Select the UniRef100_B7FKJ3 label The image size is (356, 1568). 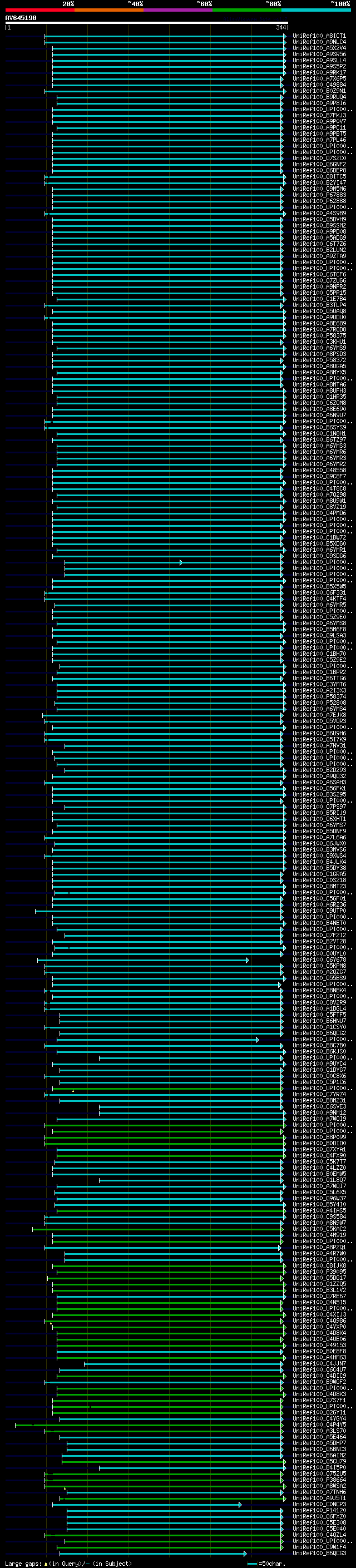pos(319,115)
